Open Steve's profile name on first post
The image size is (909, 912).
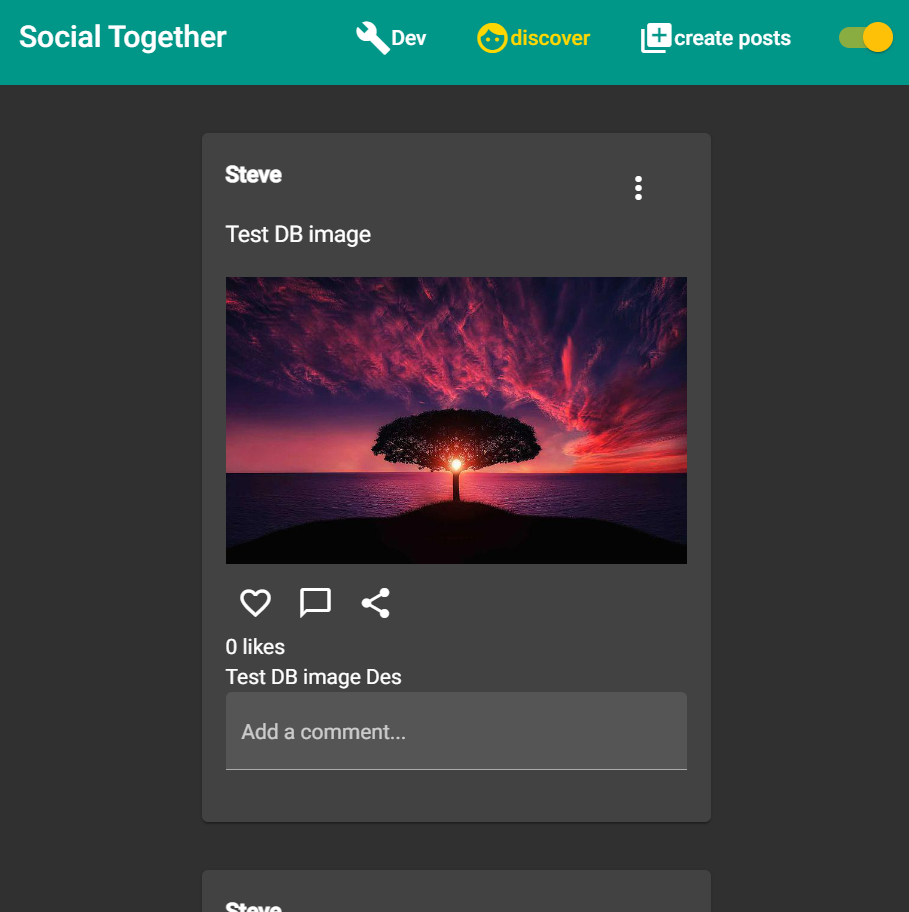(x=254, y=175)
